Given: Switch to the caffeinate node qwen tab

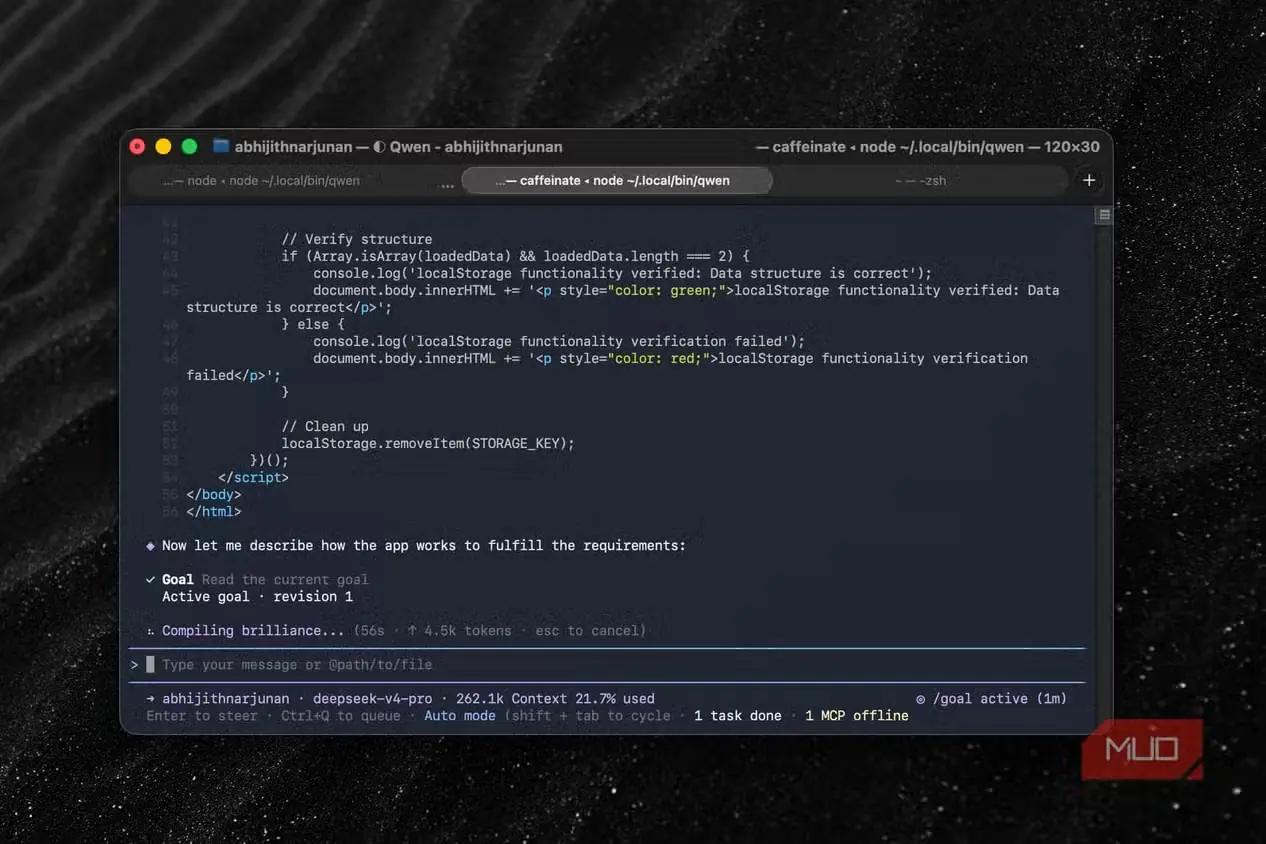Looking at the screenshot, I should coord(617,181).
